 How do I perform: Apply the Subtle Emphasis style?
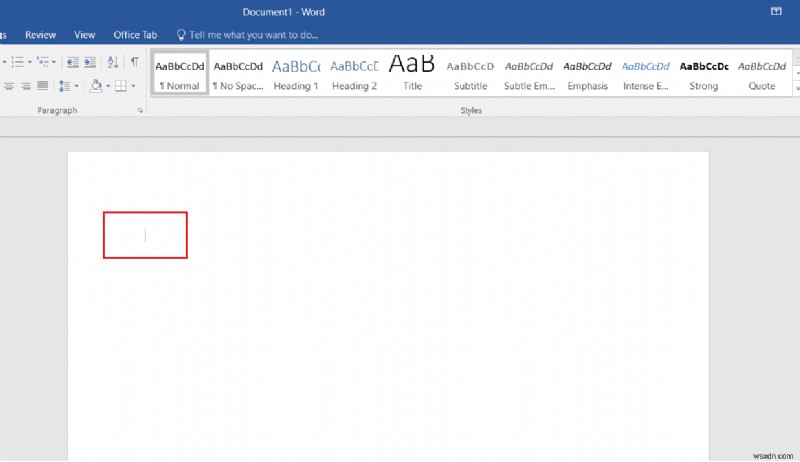[529, 73]
